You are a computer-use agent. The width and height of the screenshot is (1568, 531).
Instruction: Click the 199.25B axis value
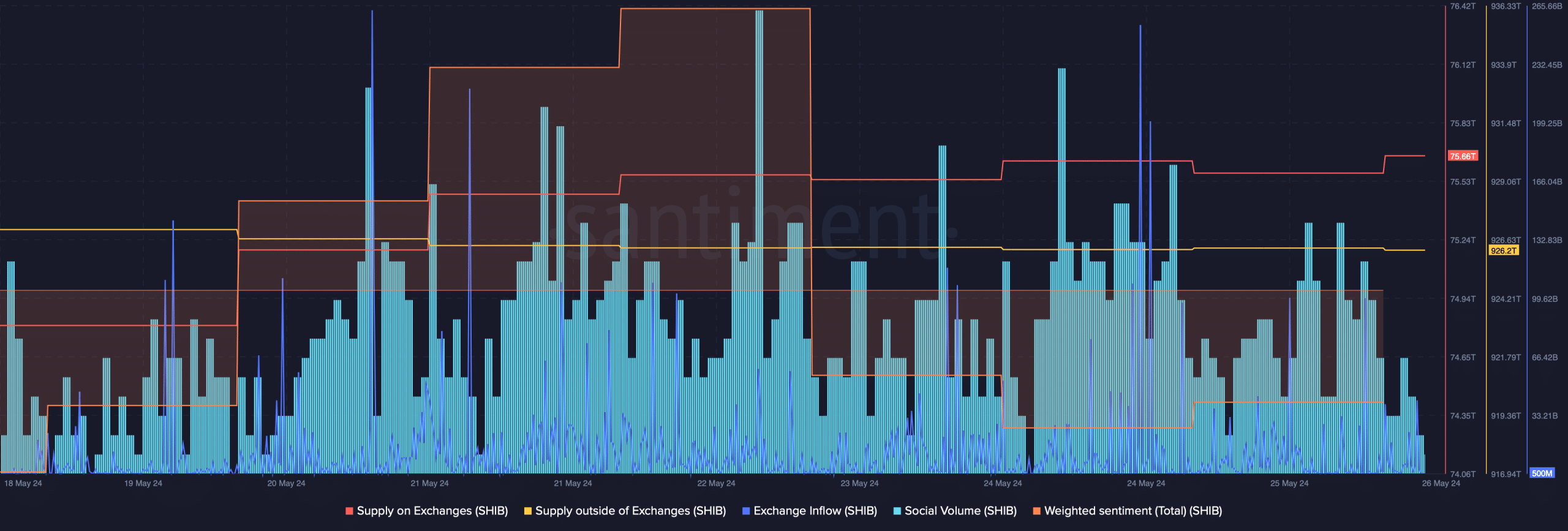[1547, 124]
